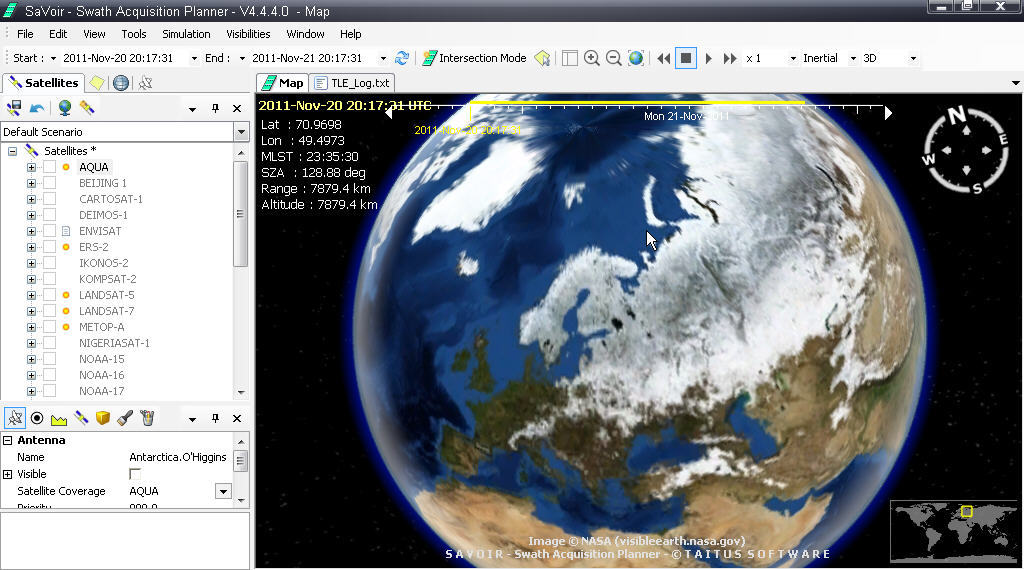Click the refresh time range icon
1024x570 pixels.
402,58
